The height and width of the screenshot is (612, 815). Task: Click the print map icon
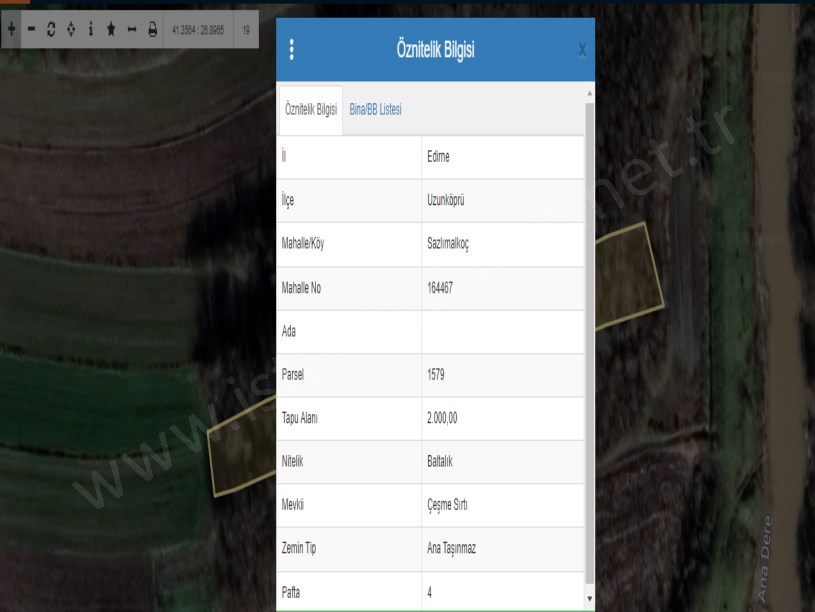153,30
